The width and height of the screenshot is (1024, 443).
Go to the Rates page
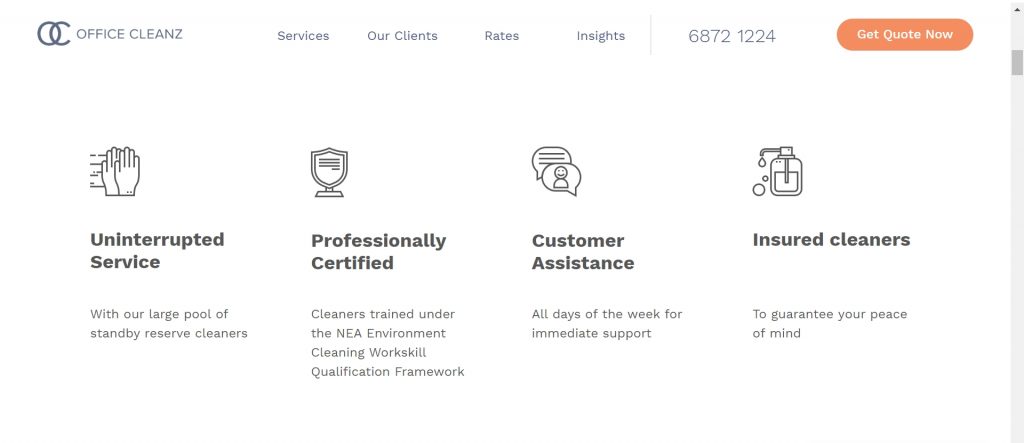point(502,36)
